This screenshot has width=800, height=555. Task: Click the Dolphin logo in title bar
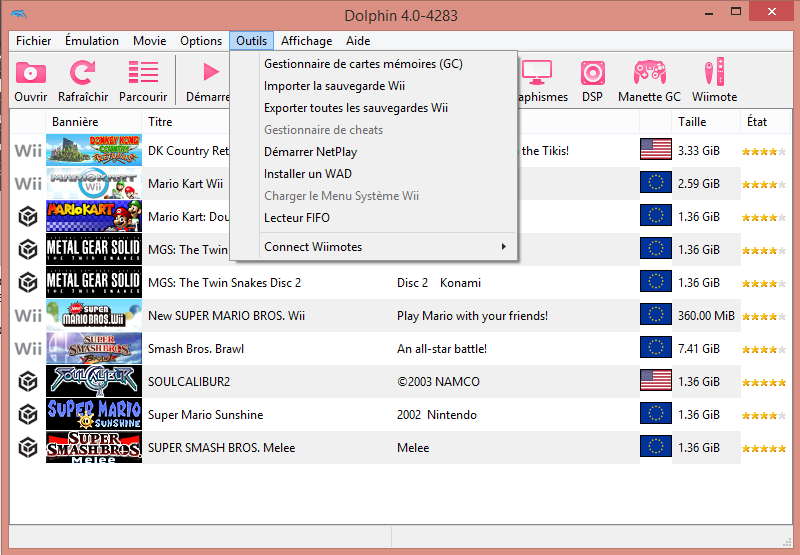click(19, 14)
